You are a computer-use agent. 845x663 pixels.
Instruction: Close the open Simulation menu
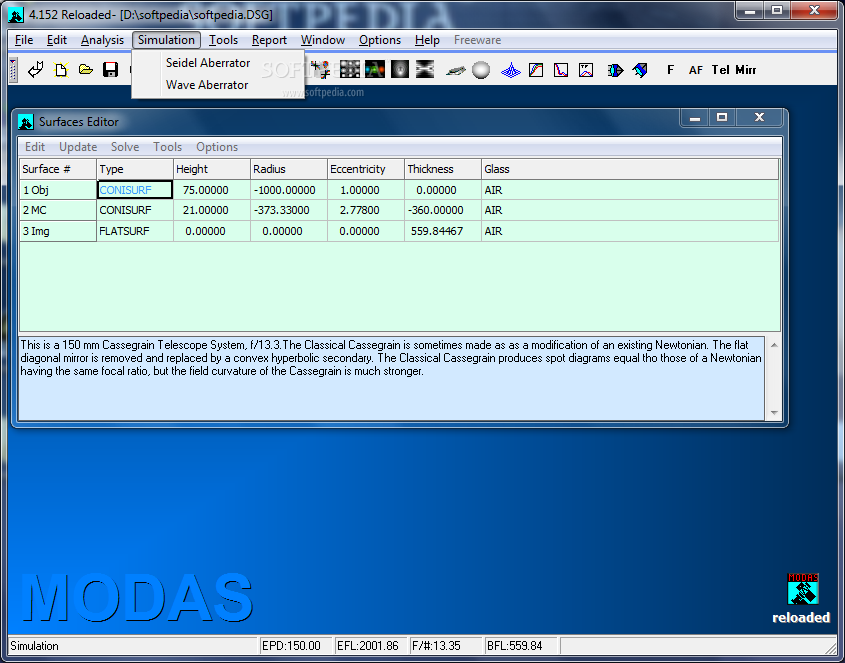pyautogui.click(x=166, y=40)
